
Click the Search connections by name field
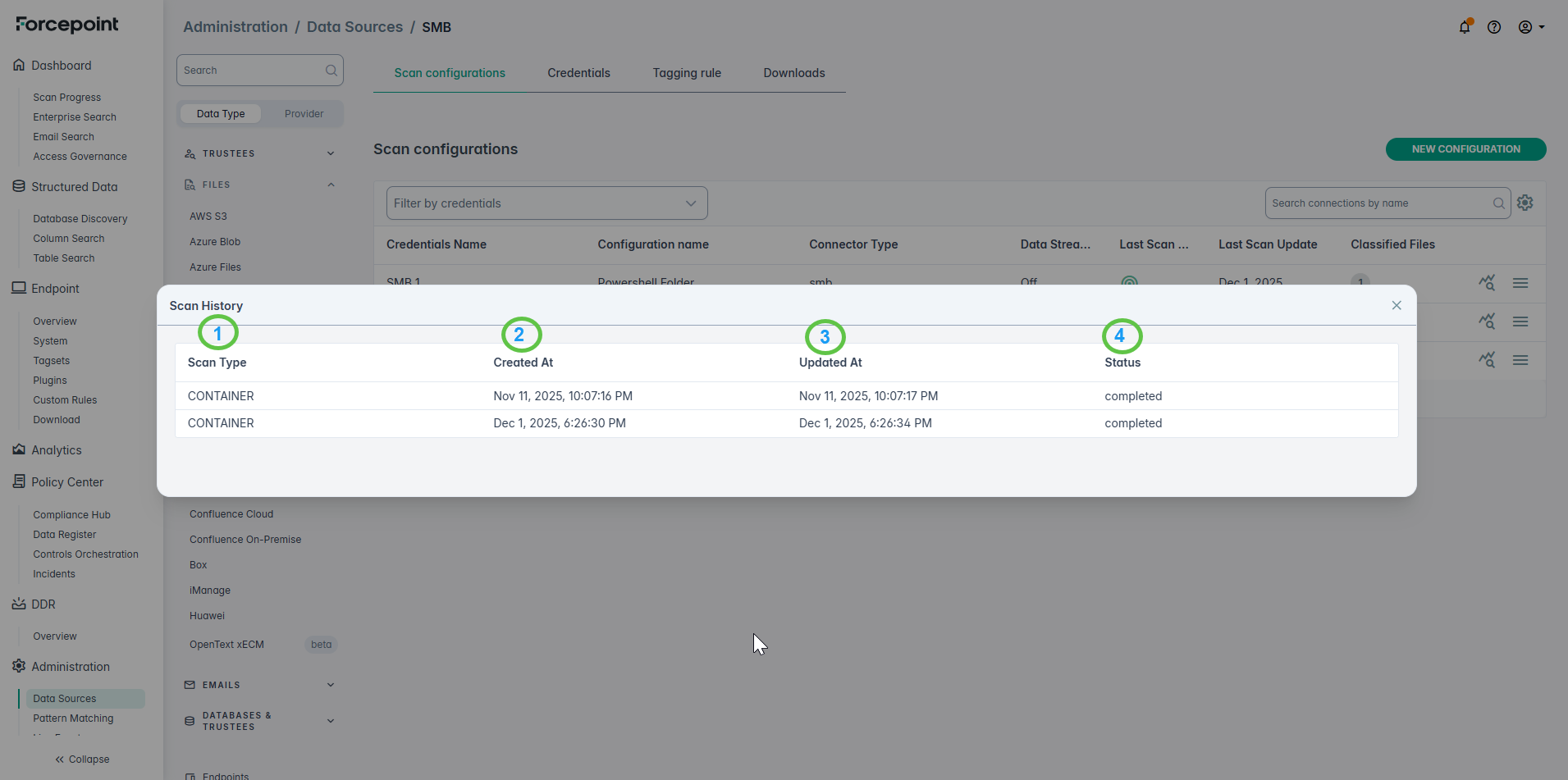[1378, 203]
